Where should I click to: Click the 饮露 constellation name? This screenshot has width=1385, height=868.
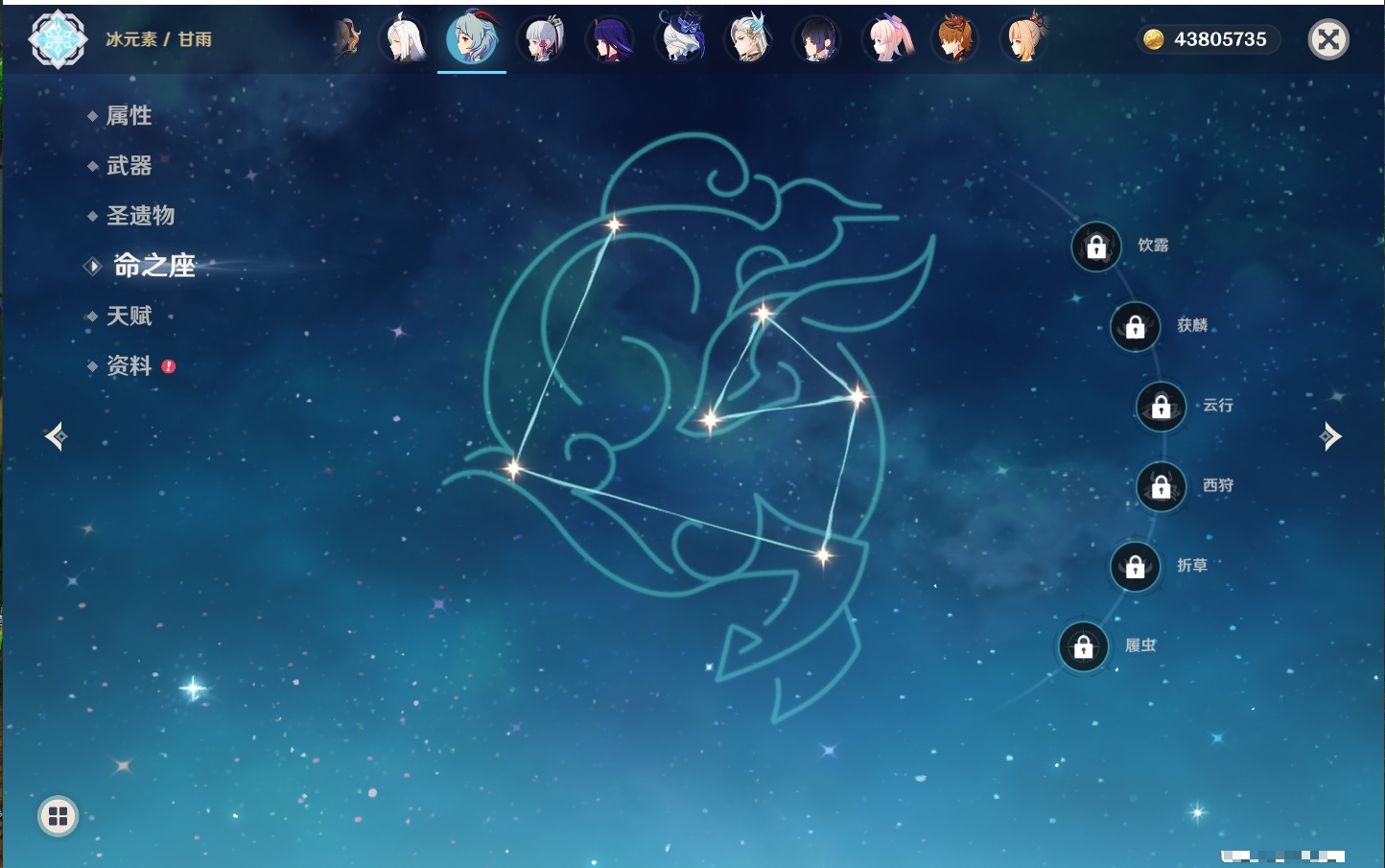click(1153, 246)
